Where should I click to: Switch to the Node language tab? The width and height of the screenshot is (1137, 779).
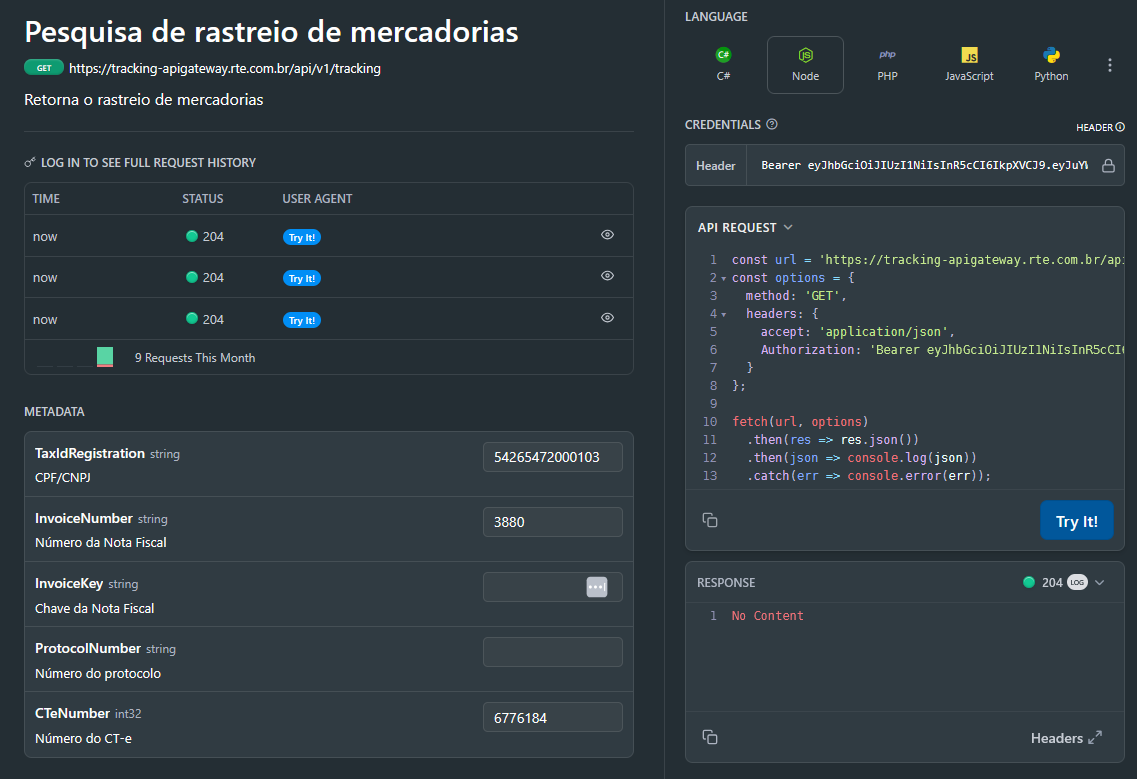point(805,64)
